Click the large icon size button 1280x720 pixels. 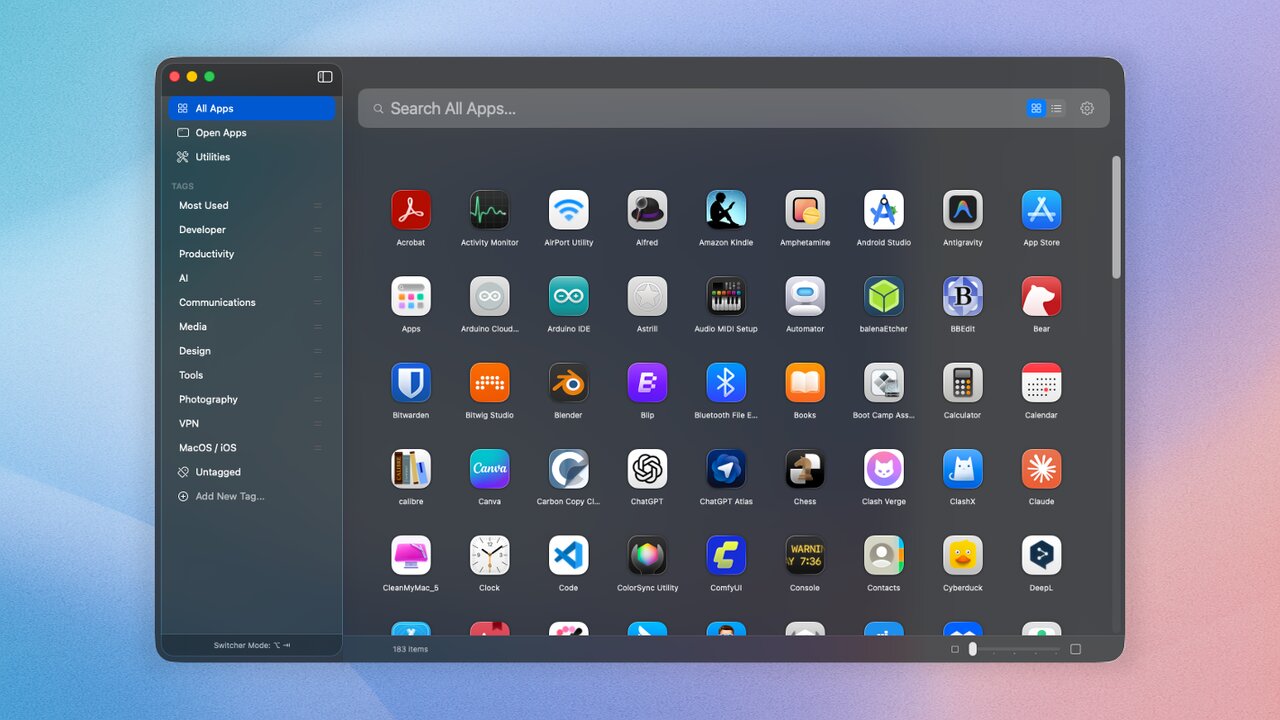pyautogui.click(x=1076, y=649)
